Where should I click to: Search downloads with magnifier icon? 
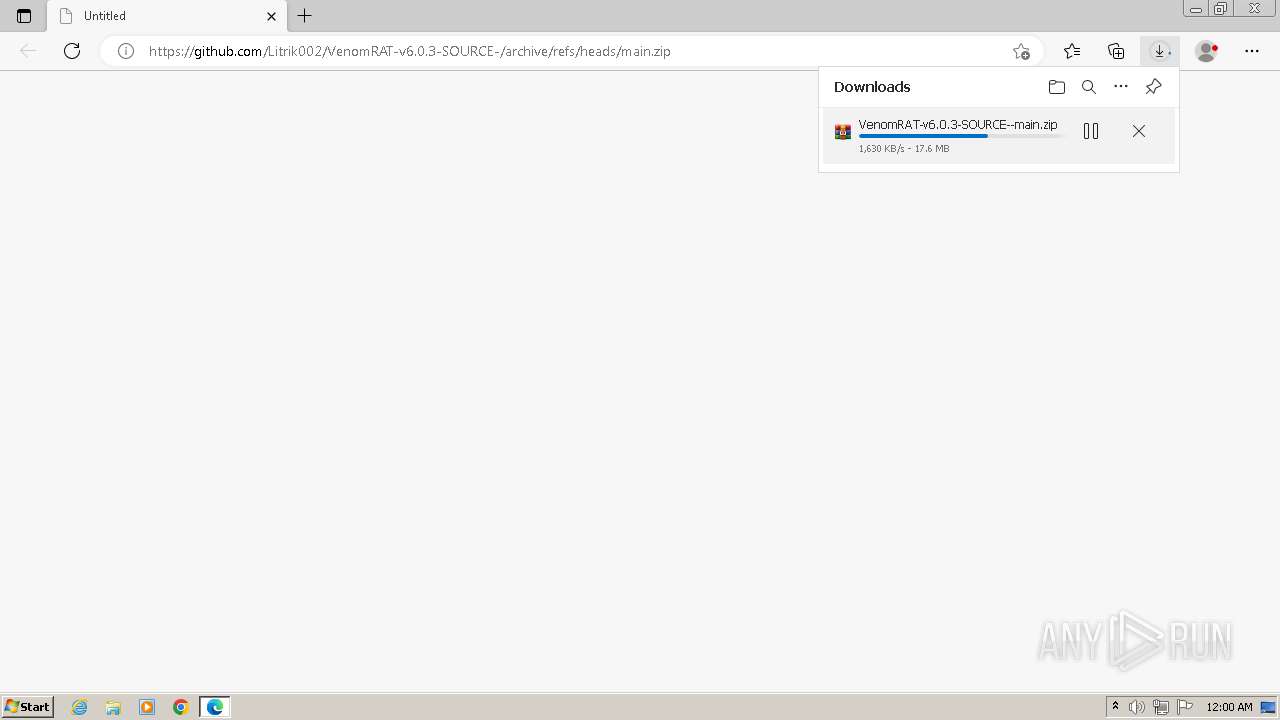click(1089, 87)
